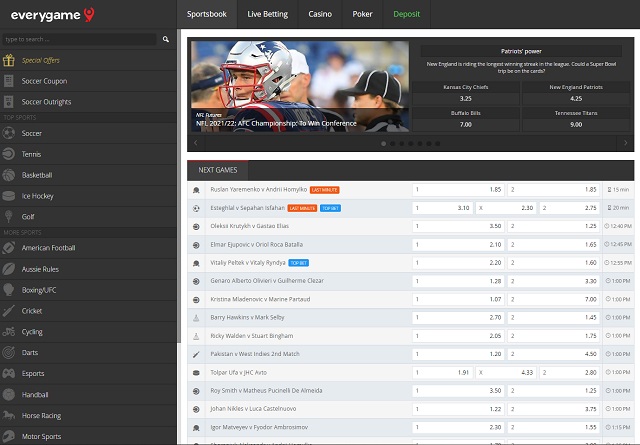Select odds 4.50 for West Indies
Image resolution: width=640 pixels, height=445 pixels.
pos(553,354)
